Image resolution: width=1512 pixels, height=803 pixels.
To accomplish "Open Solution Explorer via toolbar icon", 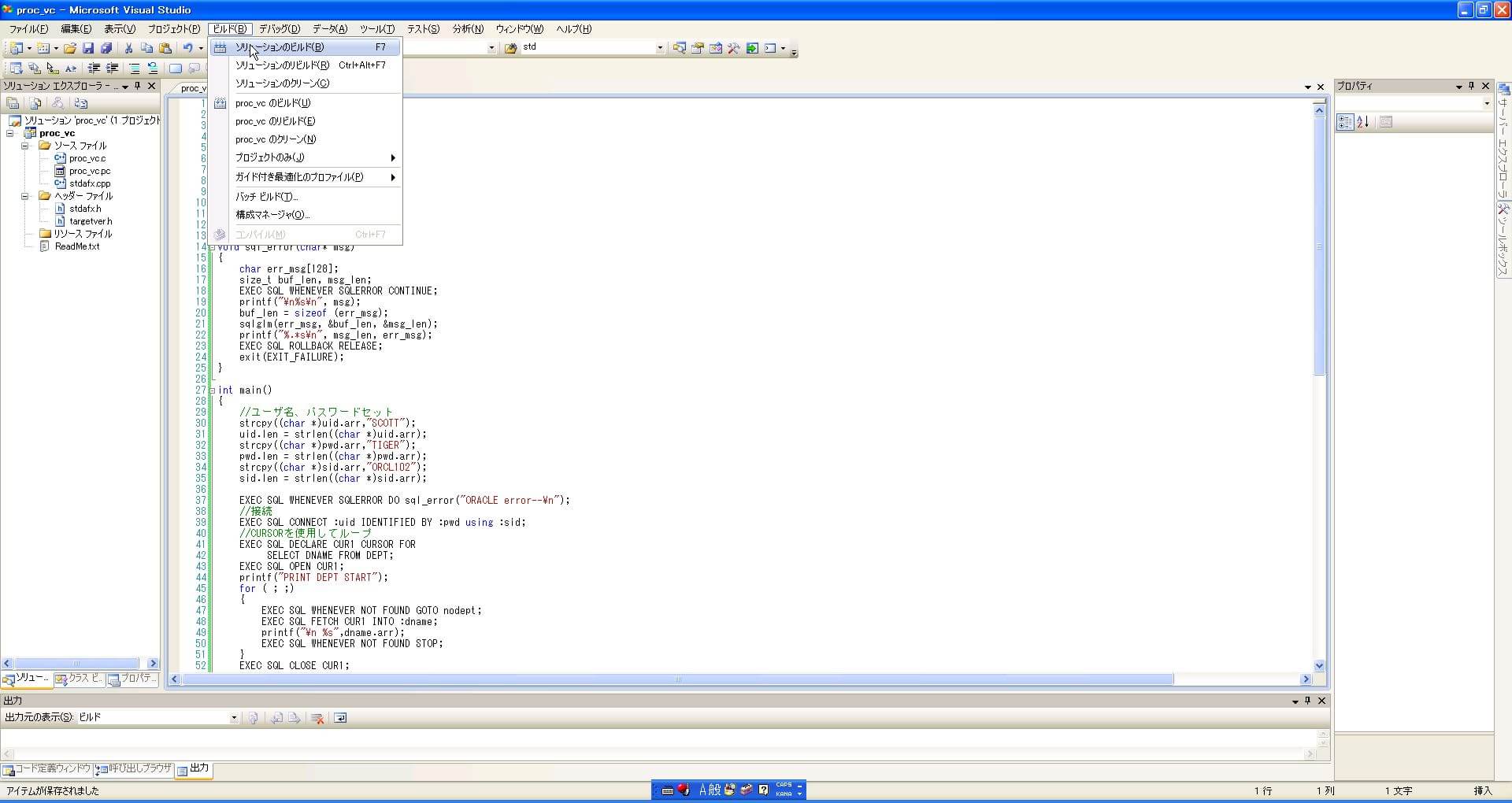I will point(680,48).
